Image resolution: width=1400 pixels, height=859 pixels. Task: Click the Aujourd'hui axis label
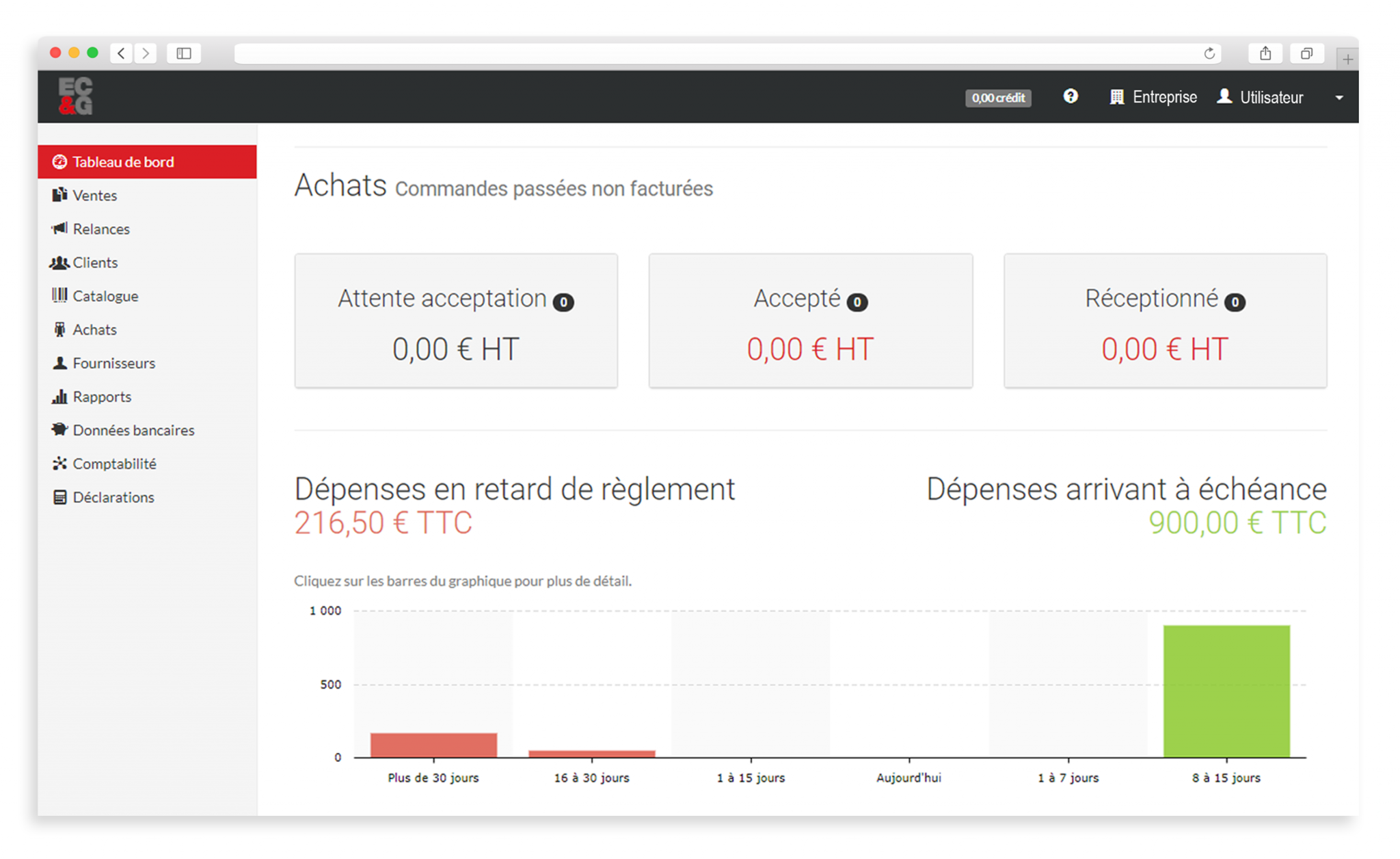point(909,778)
